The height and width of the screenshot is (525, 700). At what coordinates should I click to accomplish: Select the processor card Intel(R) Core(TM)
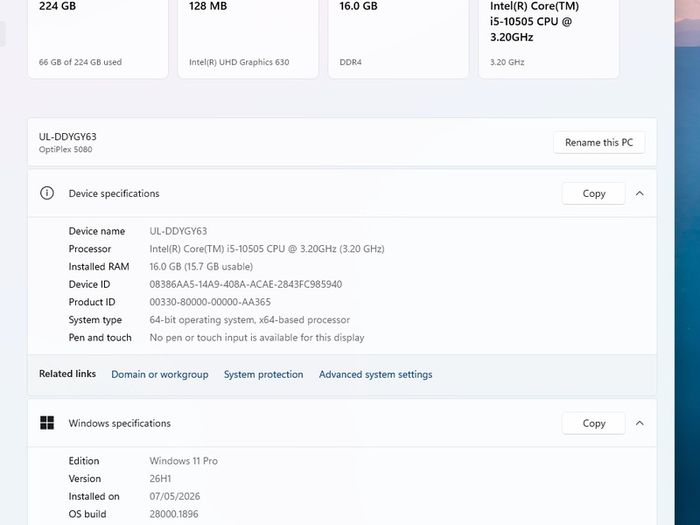[x=549, y=38]
